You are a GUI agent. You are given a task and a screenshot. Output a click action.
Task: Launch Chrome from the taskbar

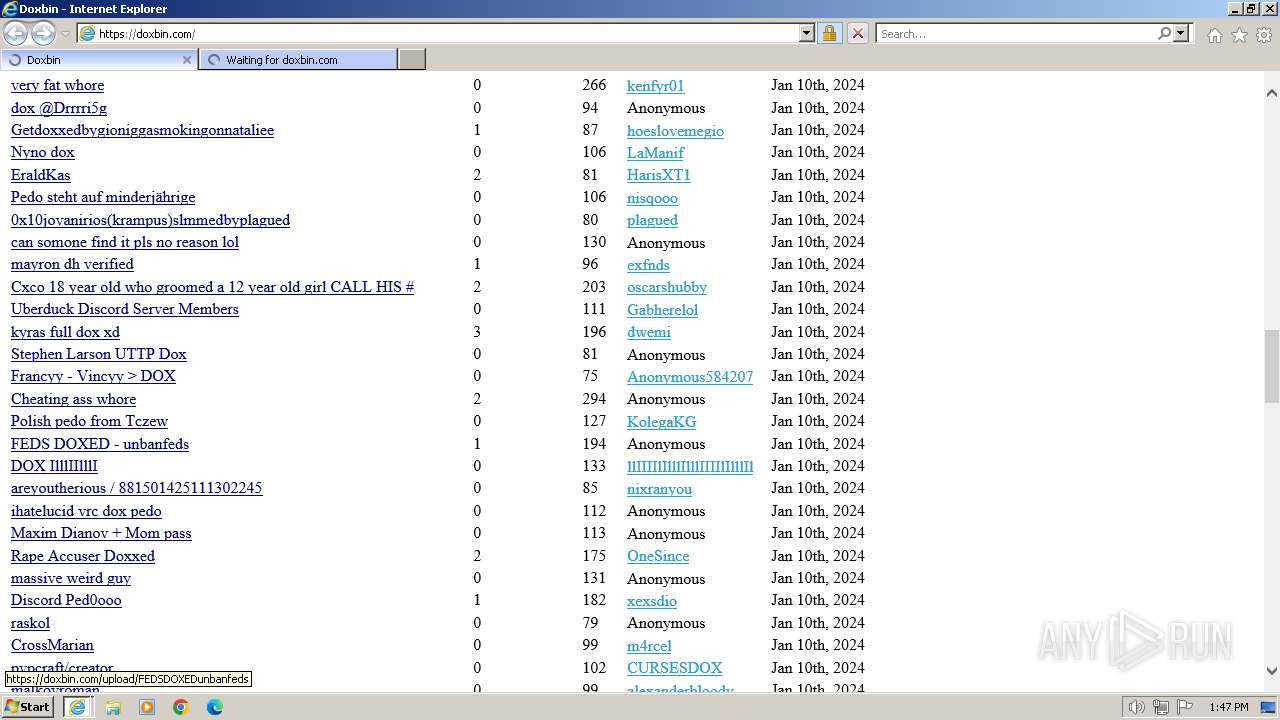click(x=181, y=707)
